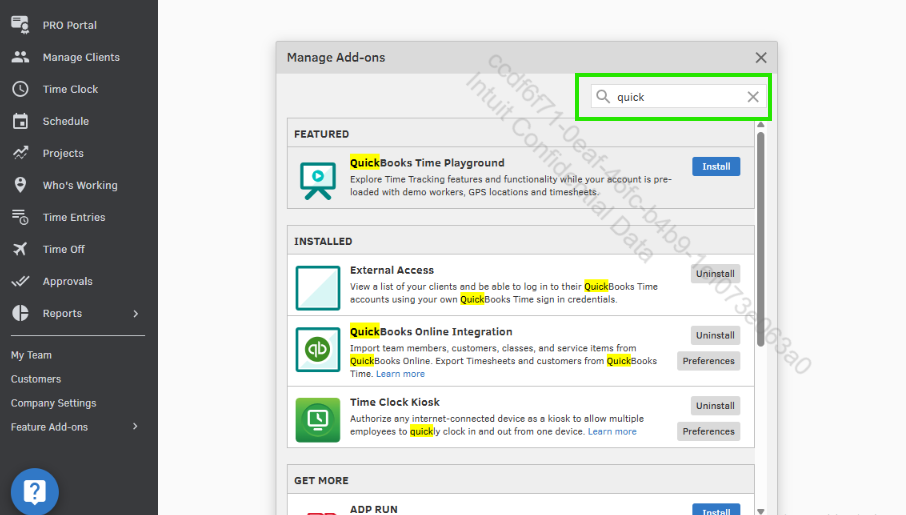
Task: Open QuickBooks Online Integration Preferences
Action: [x=708, y=361]
